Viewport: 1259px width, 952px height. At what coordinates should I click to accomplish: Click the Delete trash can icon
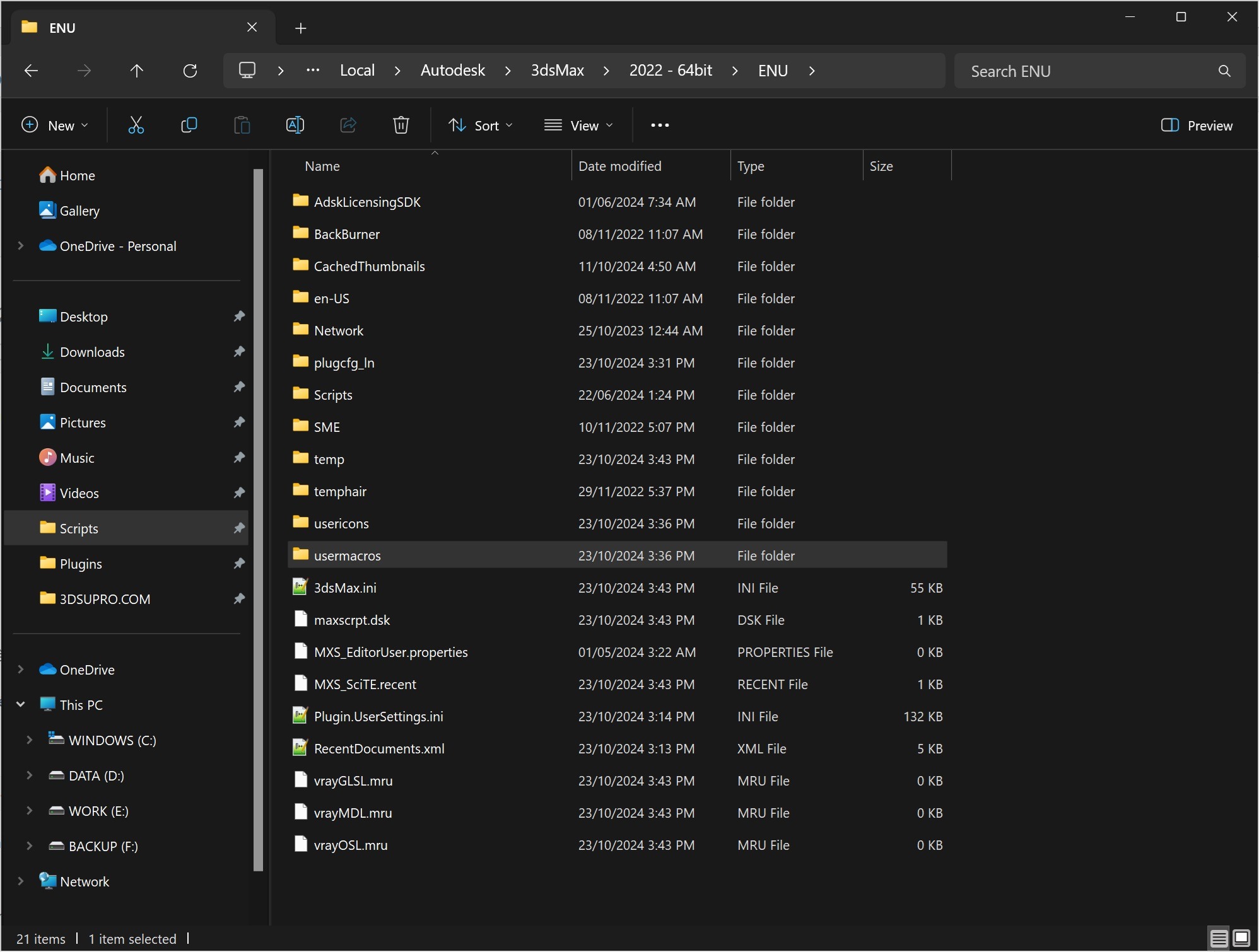(401, 125)
